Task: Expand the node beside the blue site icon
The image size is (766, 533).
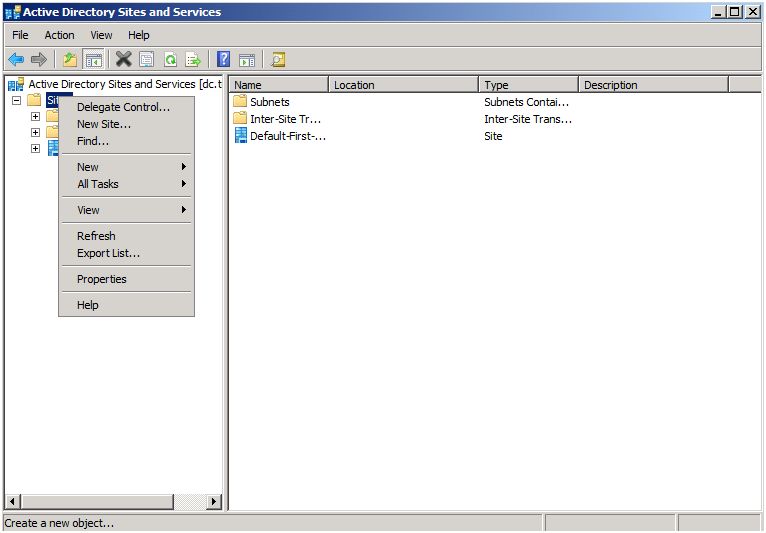Action: tap(35, 148)
